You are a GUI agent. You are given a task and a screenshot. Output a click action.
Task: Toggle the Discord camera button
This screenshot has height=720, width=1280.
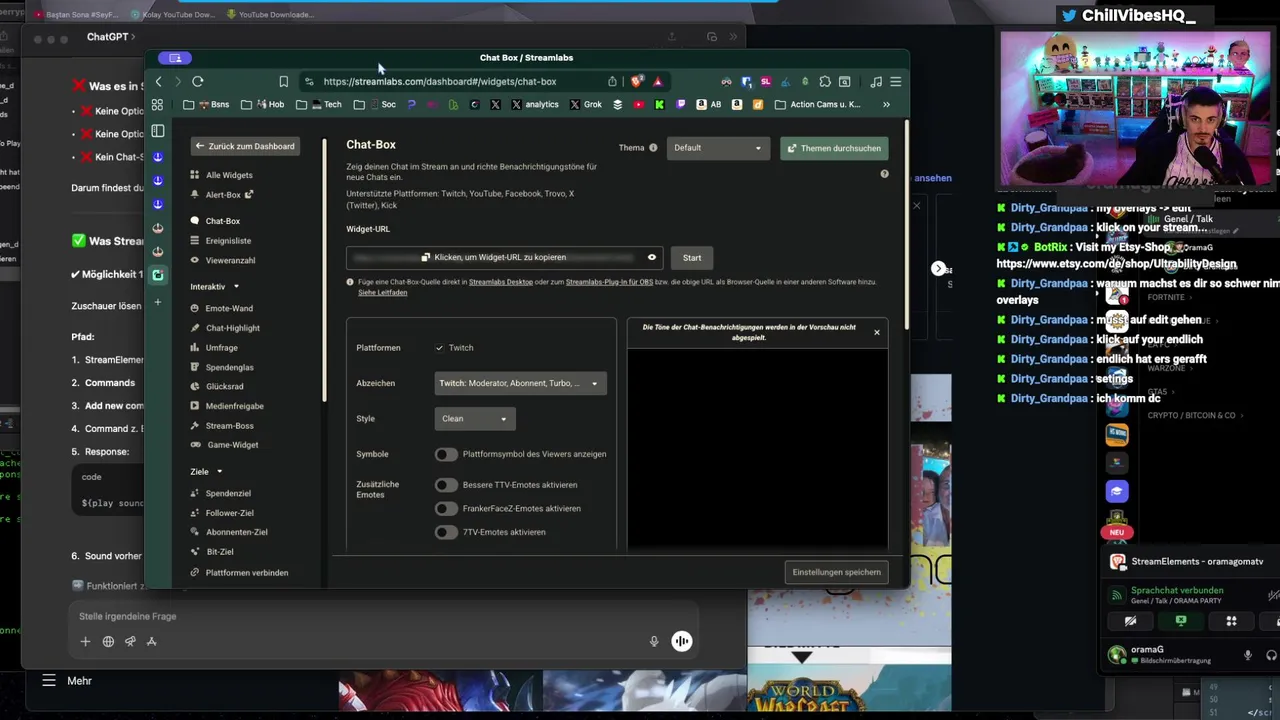1130,621
